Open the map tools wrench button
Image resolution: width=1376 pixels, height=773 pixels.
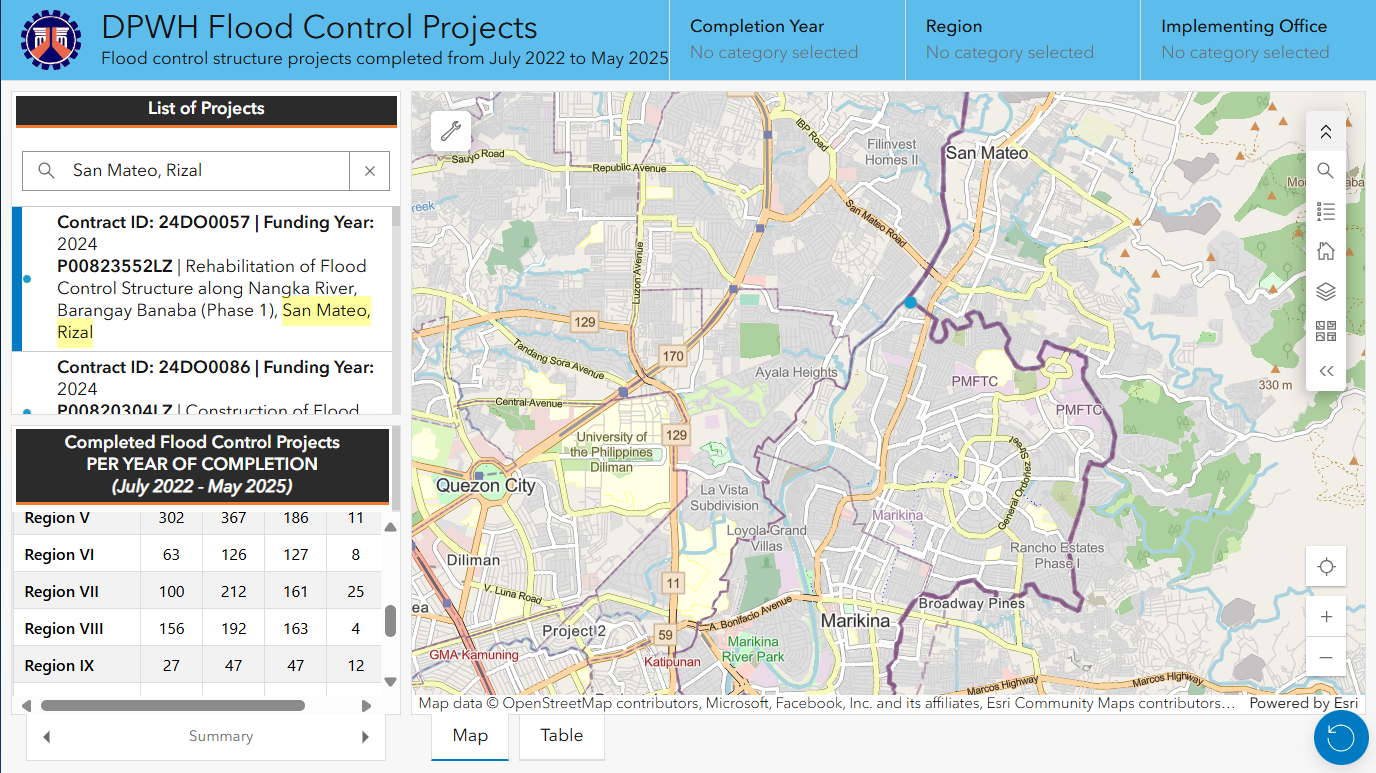click(450, 130)
